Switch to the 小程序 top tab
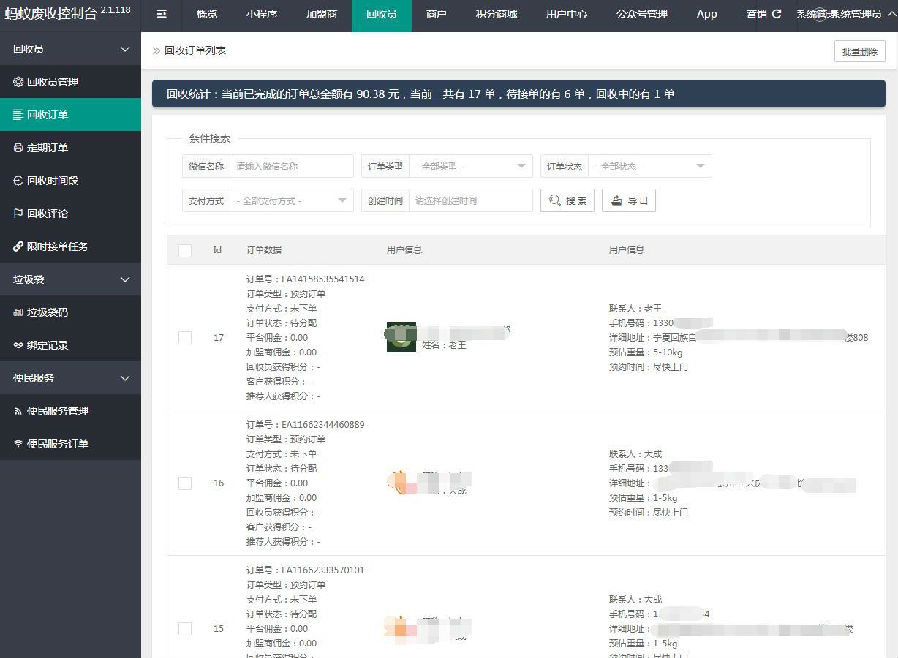898x658 pixels. coord(261,14)
